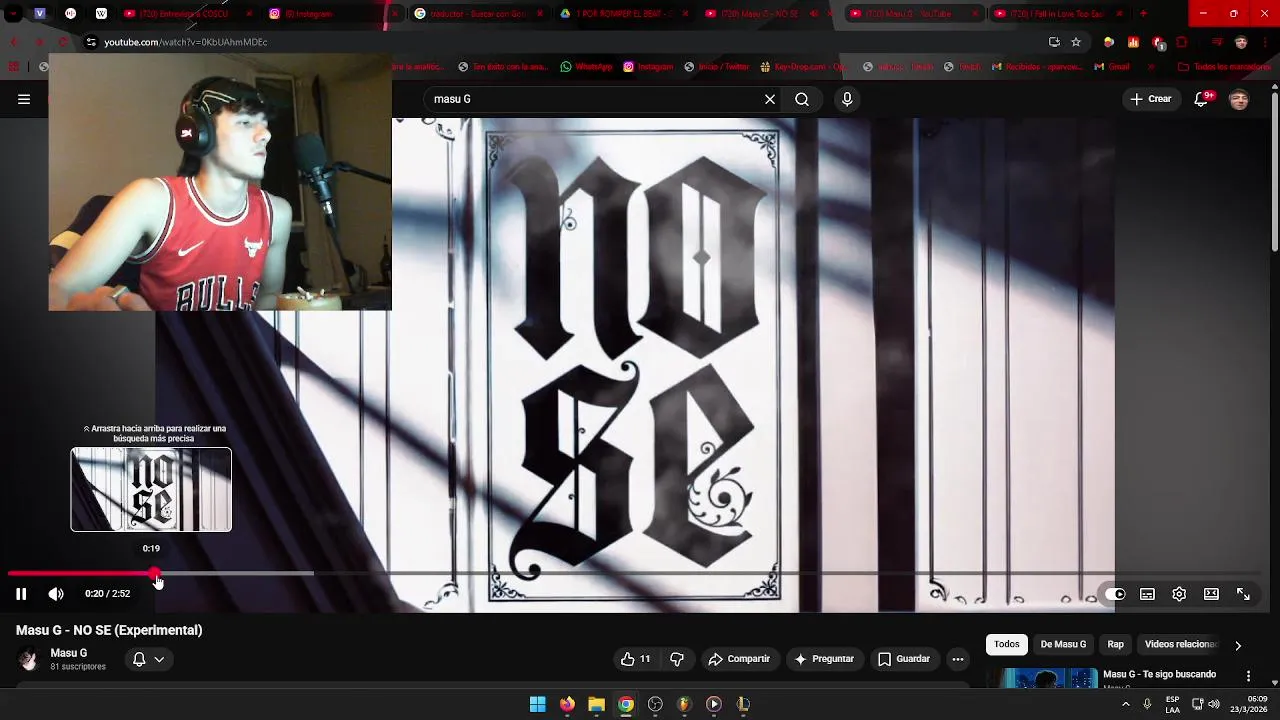Open the Instagram bookmark
The image size is (1280, 720).
point(648,67)
